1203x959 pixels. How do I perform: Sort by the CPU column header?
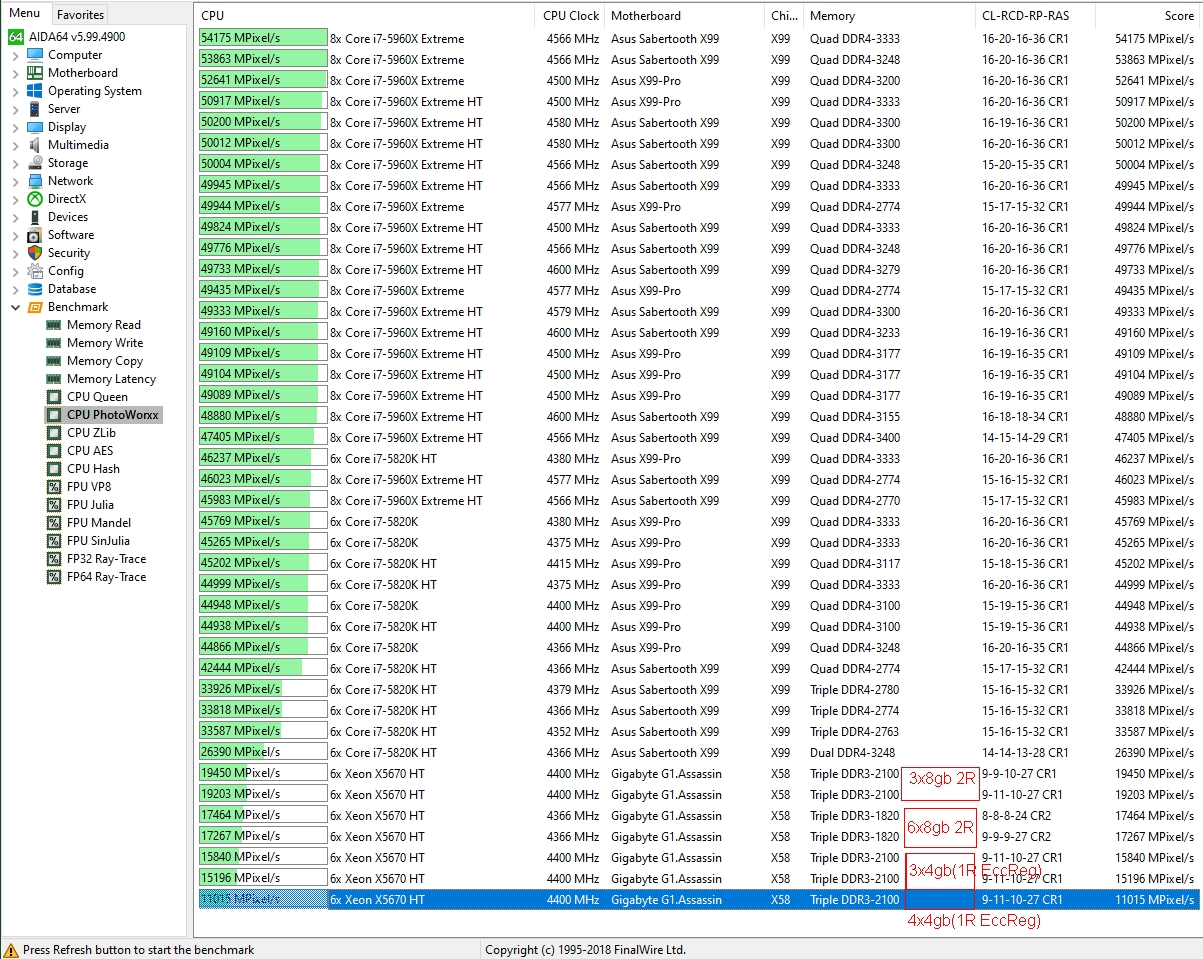point(365,16)
